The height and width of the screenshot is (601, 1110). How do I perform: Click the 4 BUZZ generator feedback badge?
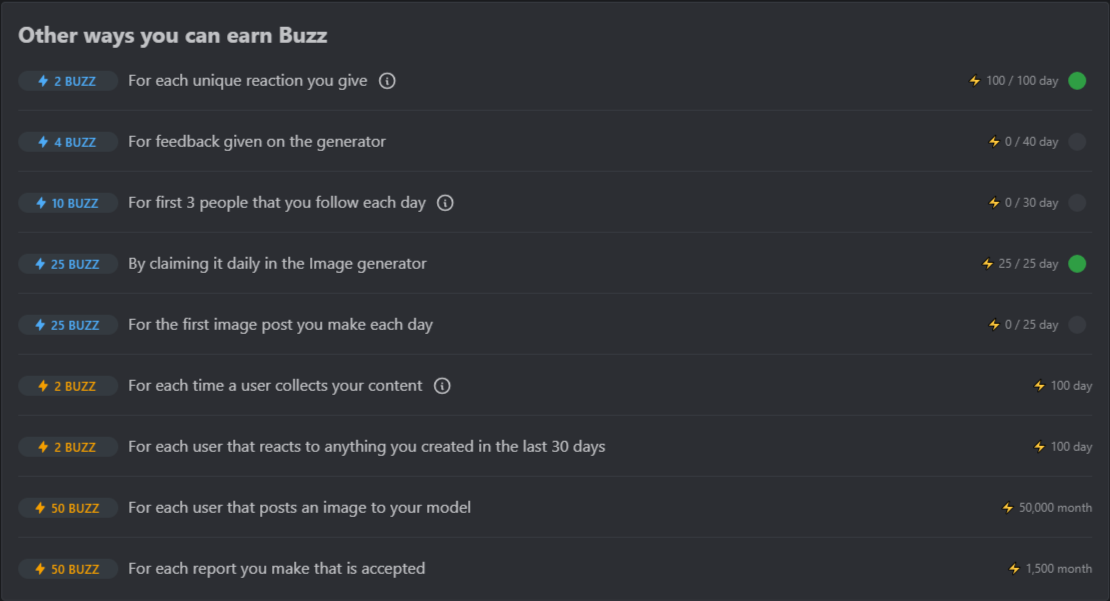pos(68,142)
